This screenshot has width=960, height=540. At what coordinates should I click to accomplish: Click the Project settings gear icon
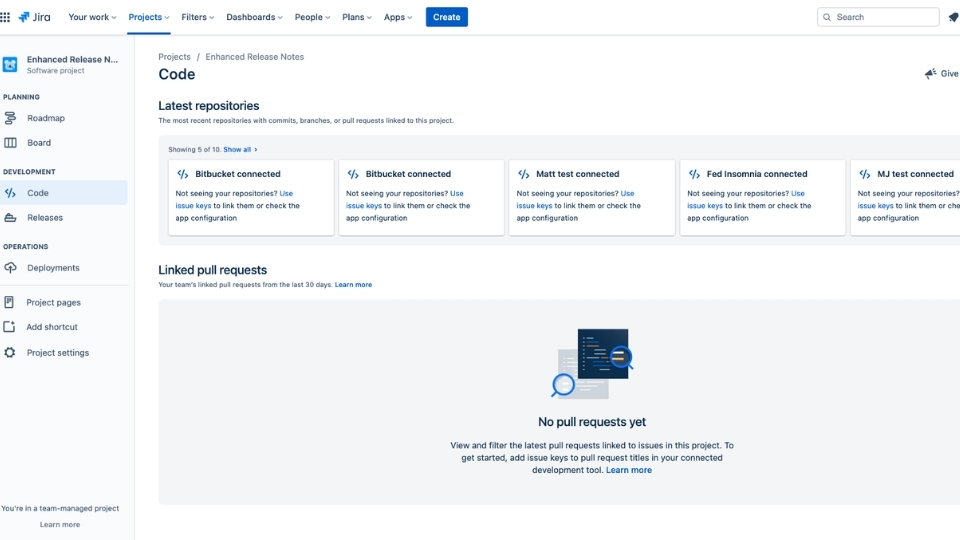click(x=10, y=353)
